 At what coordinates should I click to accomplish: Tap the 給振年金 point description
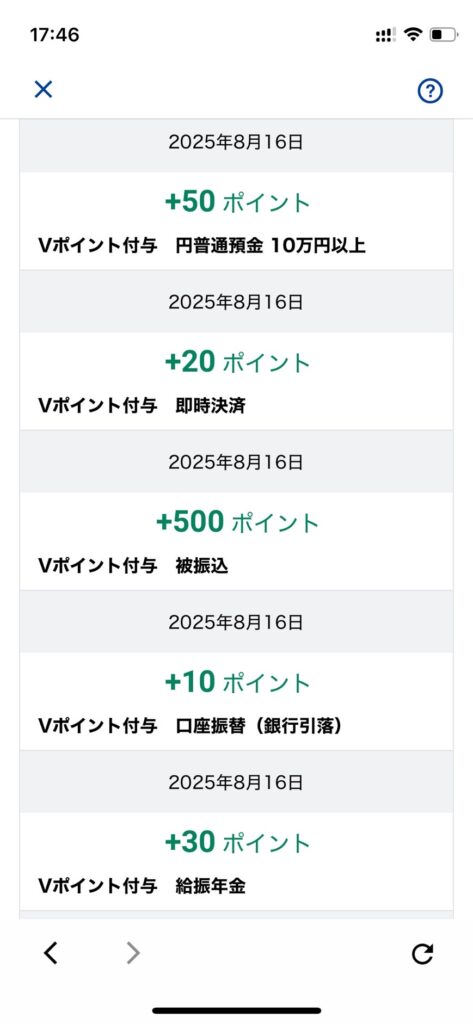click(x=210, y=886)
